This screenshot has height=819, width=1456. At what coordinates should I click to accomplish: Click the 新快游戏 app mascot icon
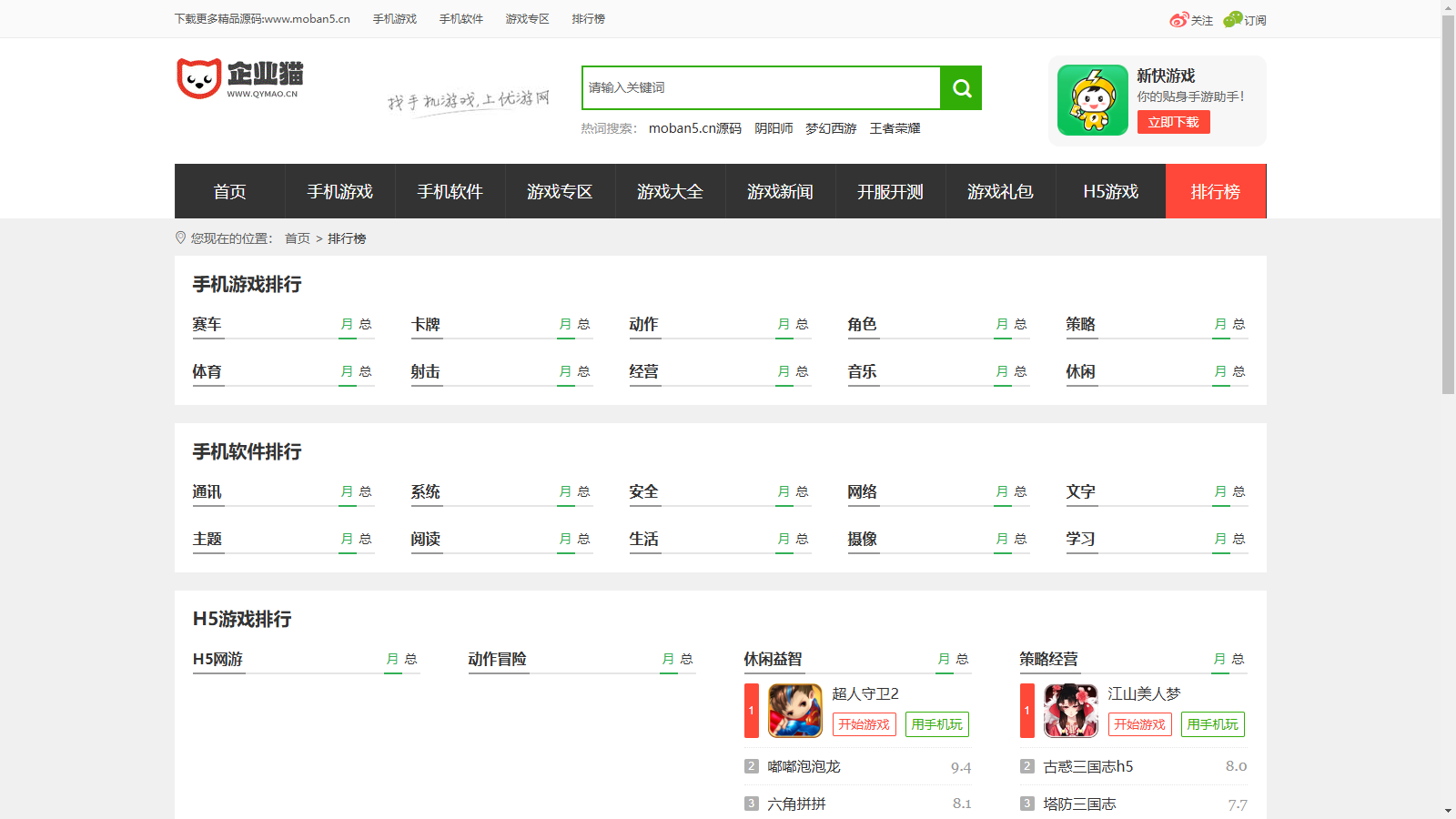[1093, 100]
